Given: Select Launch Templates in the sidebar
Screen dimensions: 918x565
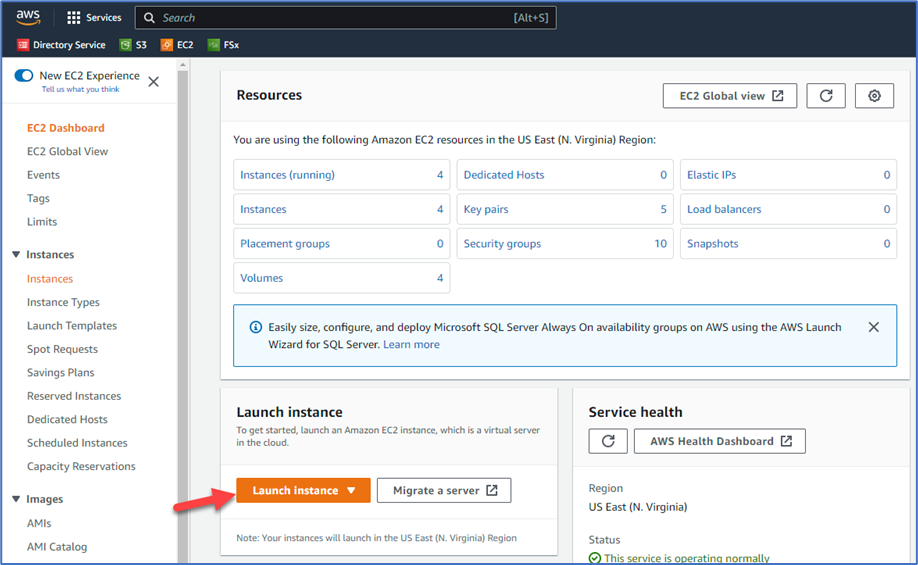Looking at the screenshot, I should pos(72,326).
